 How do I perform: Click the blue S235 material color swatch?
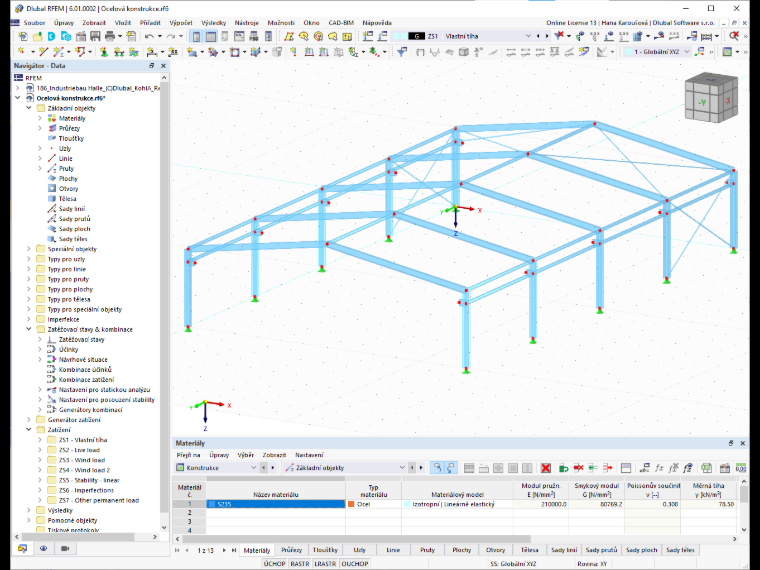pyautogui.click(x=212, y=504)
